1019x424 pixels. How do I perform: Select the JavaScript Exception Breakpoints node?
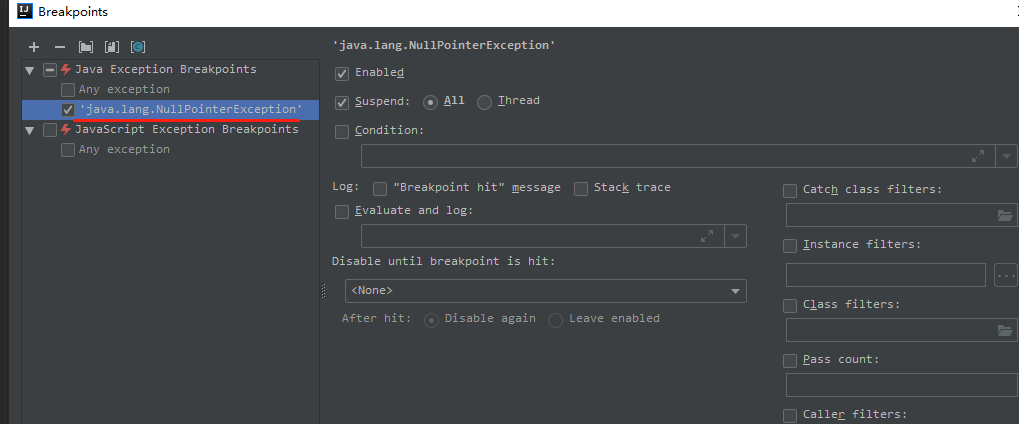[x=186, y=129]
